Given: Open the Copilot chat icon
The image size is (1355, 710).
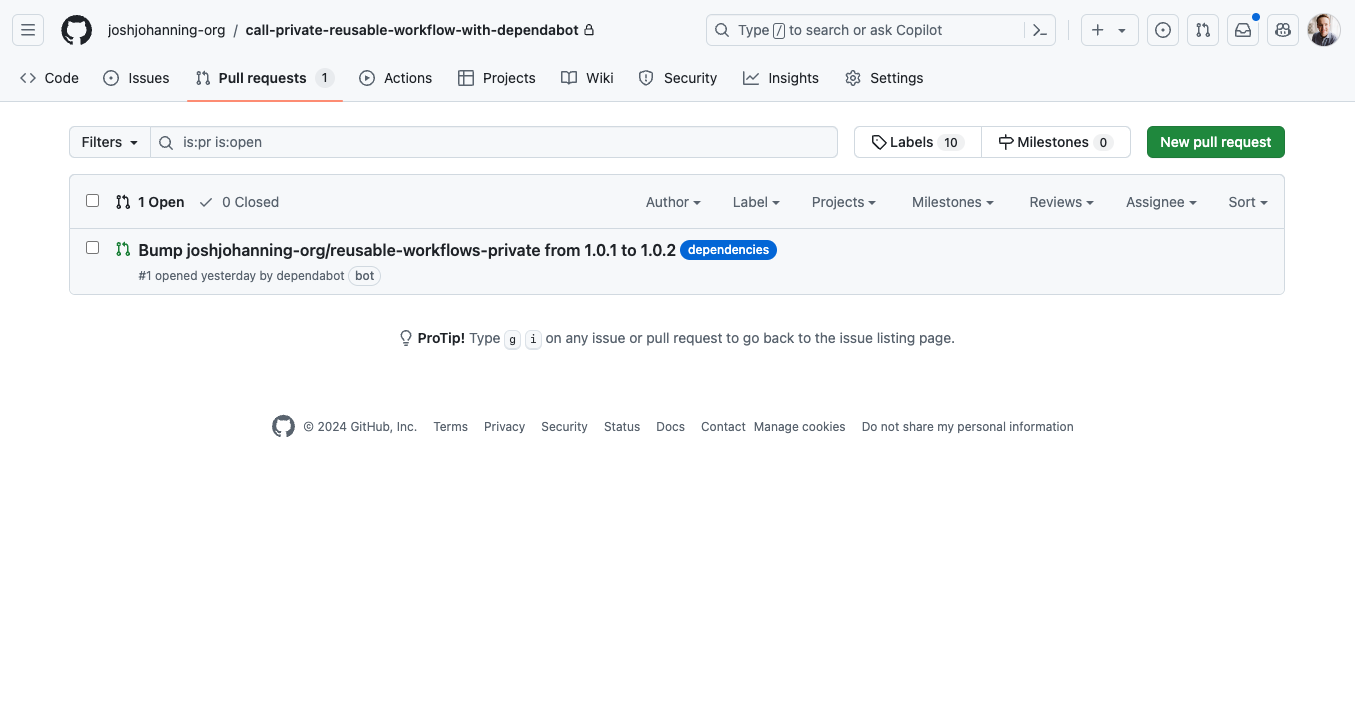Looking at the screenshot, I should (1283, 30).
